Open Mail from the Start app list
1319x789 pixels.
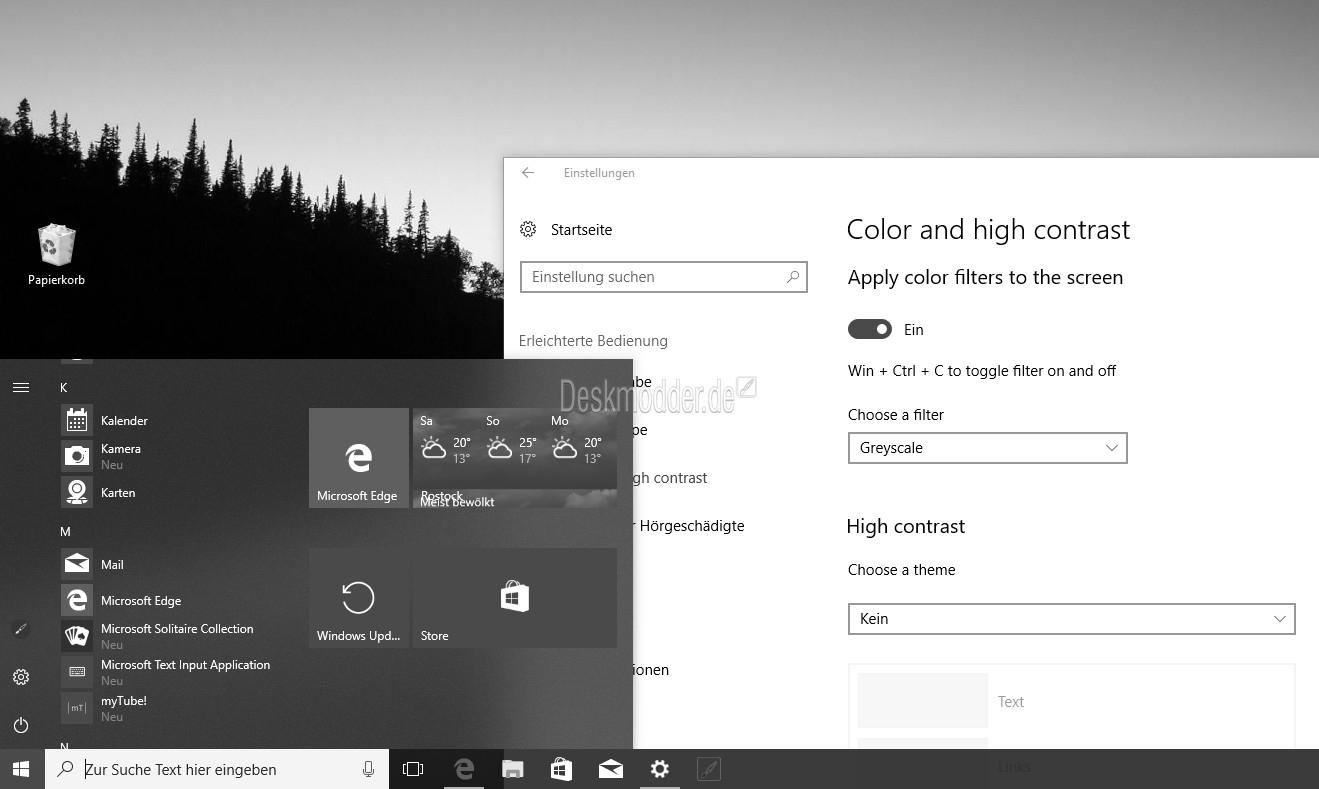pyautogui.click(x=93, y=564)
